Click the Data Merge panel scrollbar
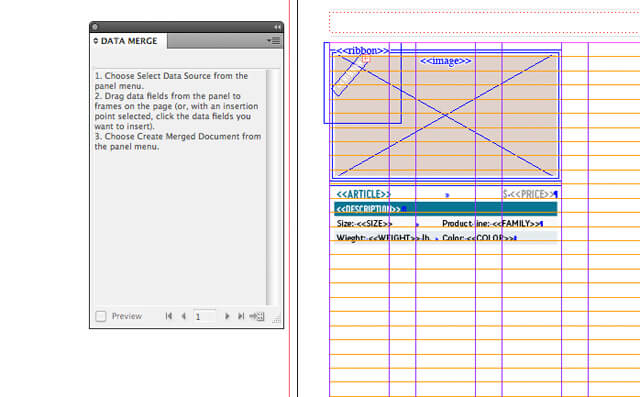The image size is (640, 397). click(x=269, y=188)
